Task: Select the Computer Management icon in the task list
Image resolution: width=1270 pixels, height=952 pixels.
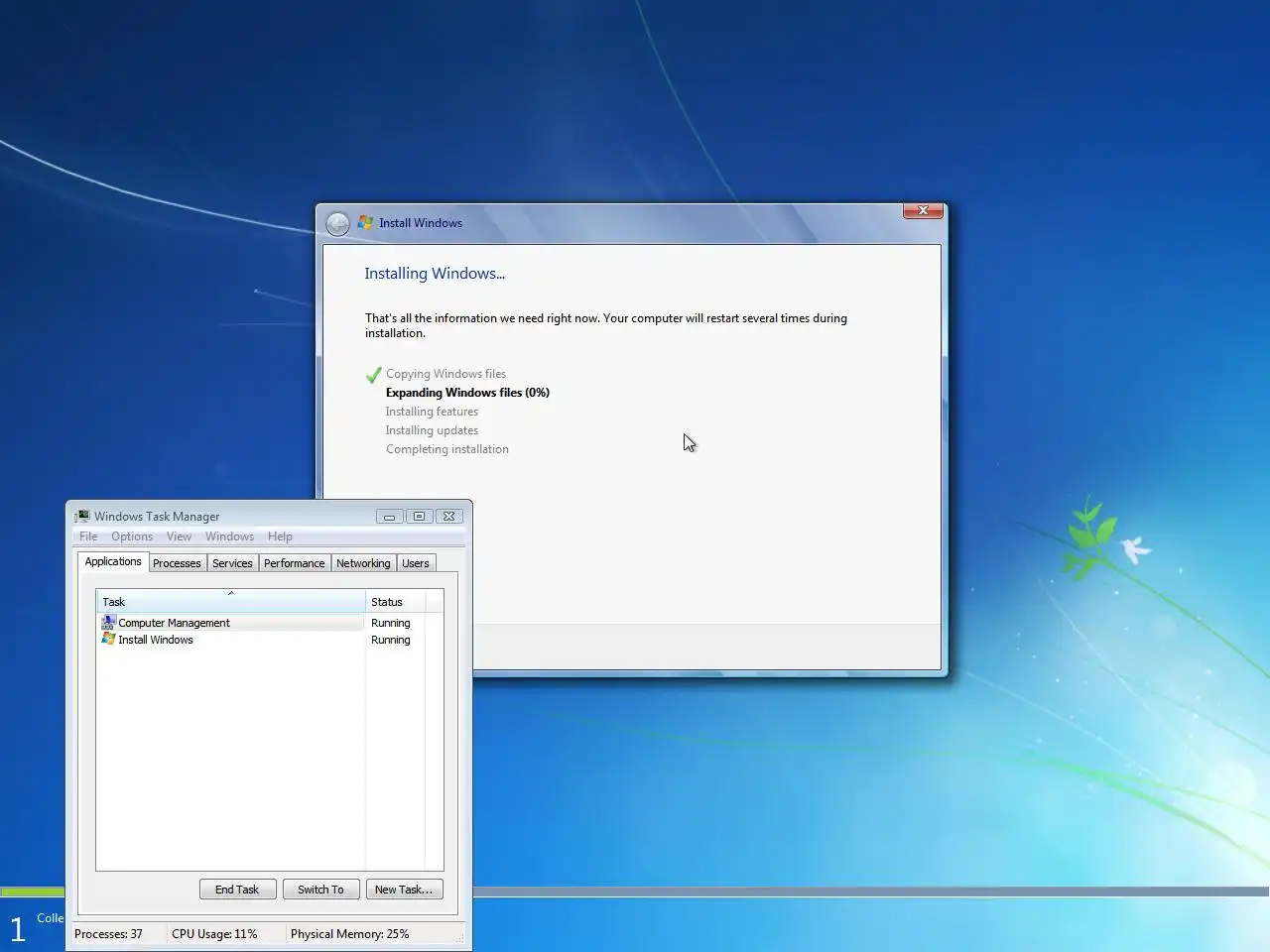Action: 108,622
